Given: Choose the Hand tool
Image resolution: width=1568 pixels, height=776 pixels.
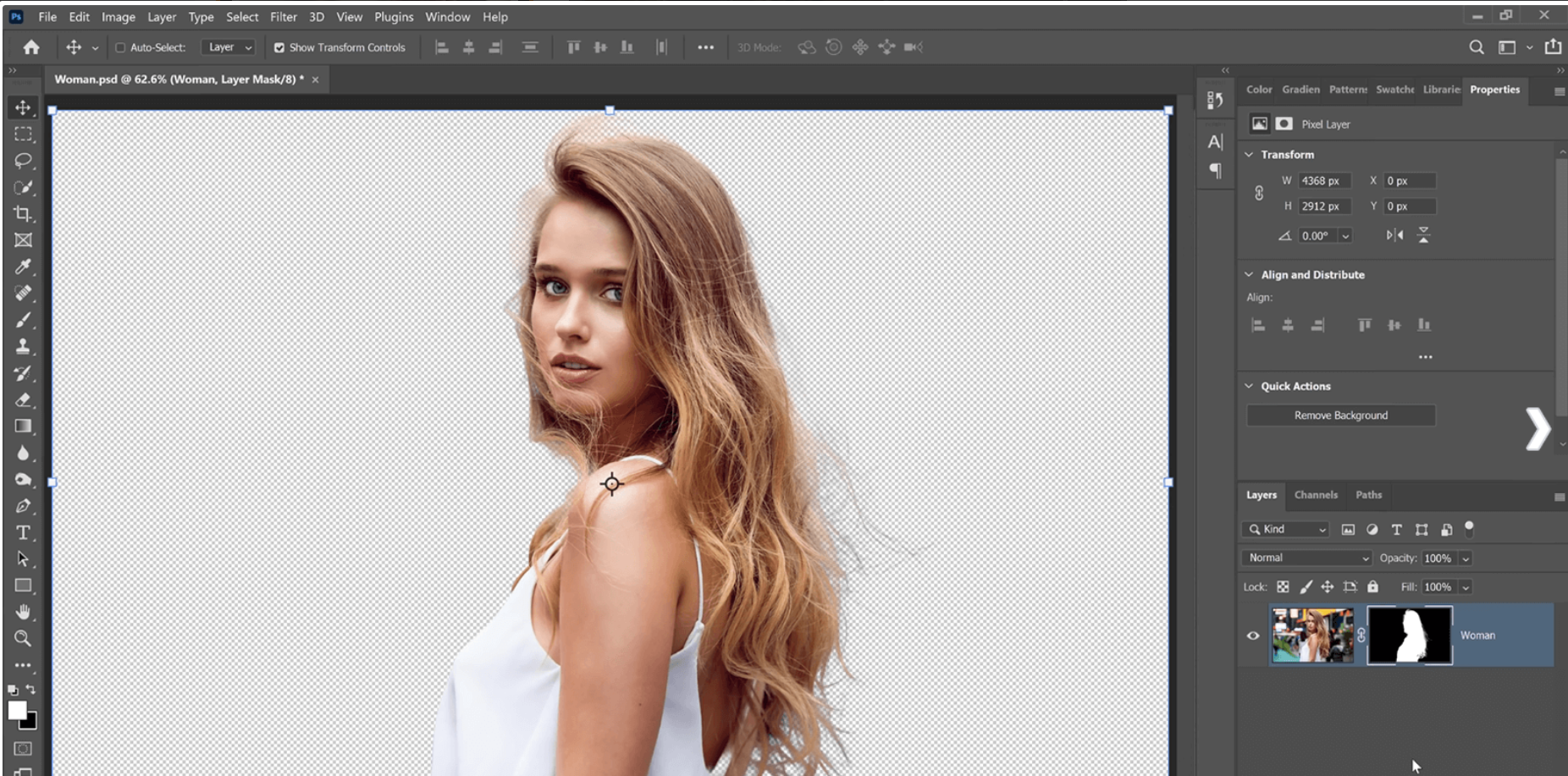Looking at the screenshot, I should pyautogui.click(x=23, y=612).
